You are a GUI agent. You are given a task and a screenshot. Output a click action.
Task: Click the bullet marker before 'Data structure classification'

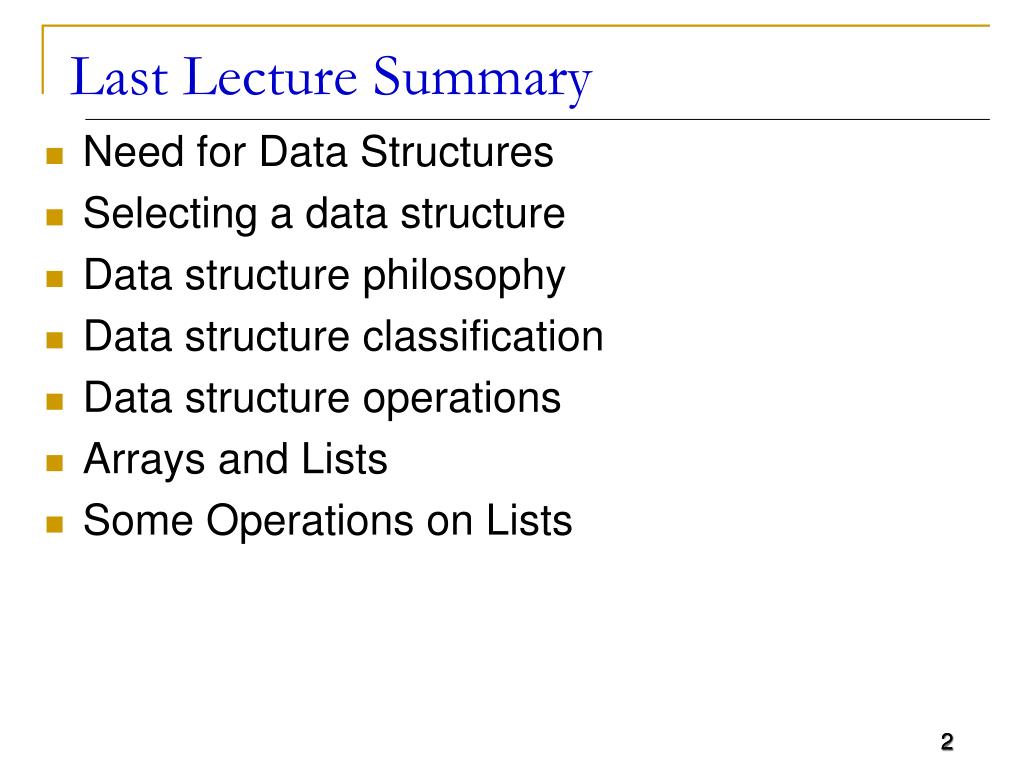pos(55,340)
